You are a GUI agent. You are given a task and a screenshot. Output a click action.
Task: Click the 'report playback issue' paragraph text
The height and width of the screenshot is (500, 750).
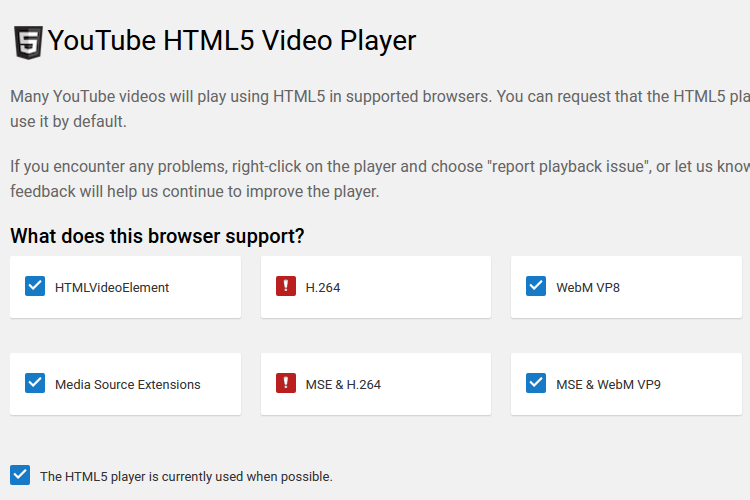pos(380,179)
